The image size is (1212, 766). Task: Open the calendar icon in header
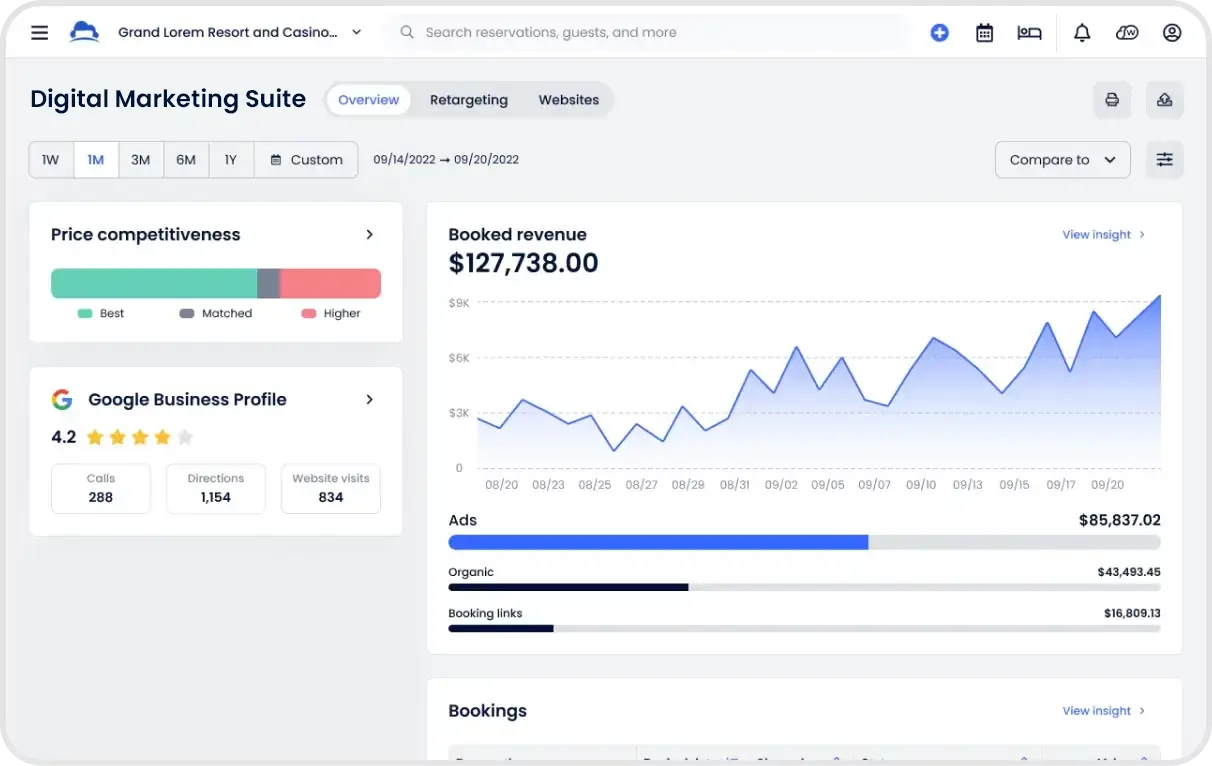985,32
